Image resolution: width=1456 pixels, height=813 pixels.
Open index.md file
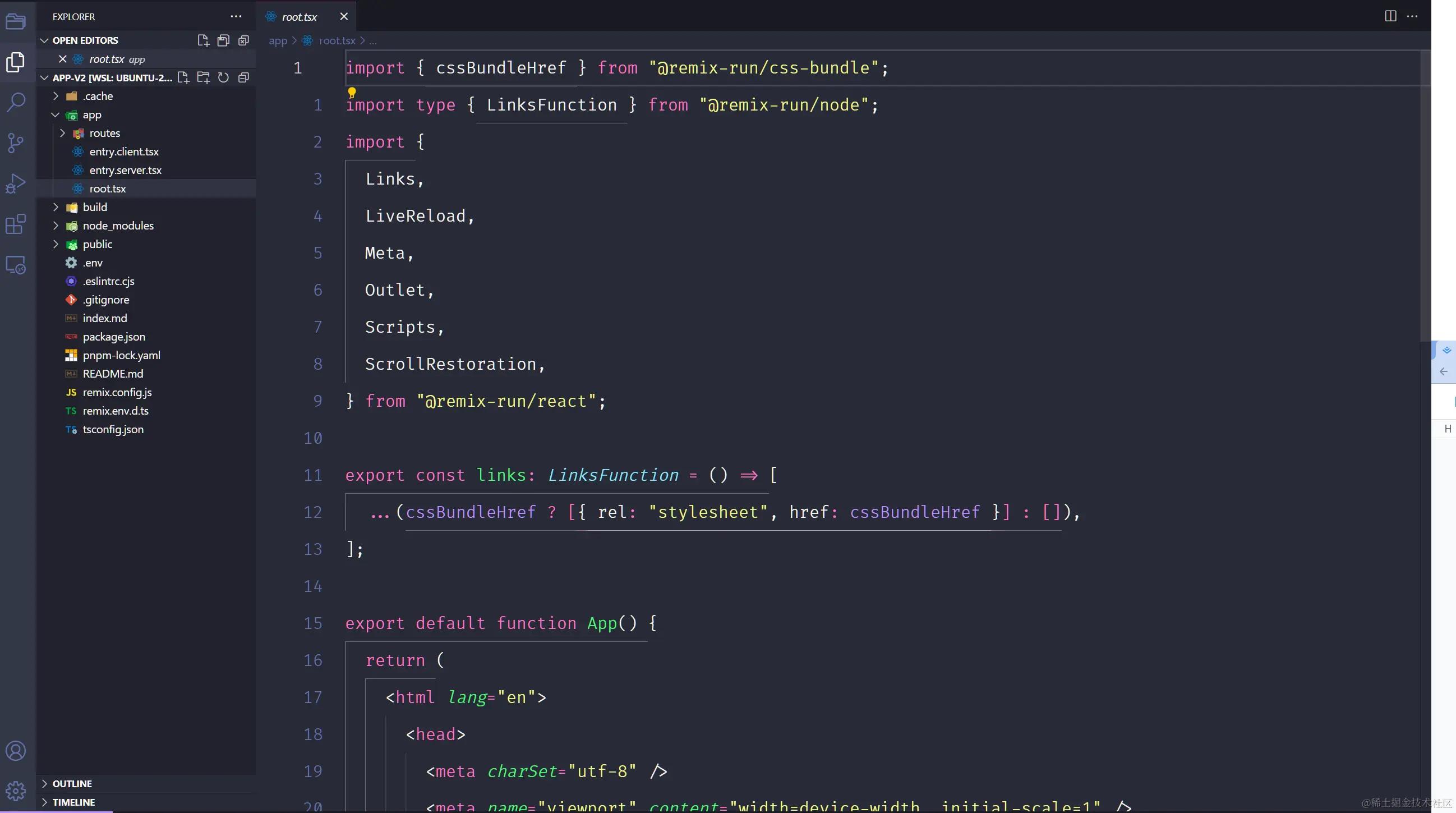(x=146, y=318)
